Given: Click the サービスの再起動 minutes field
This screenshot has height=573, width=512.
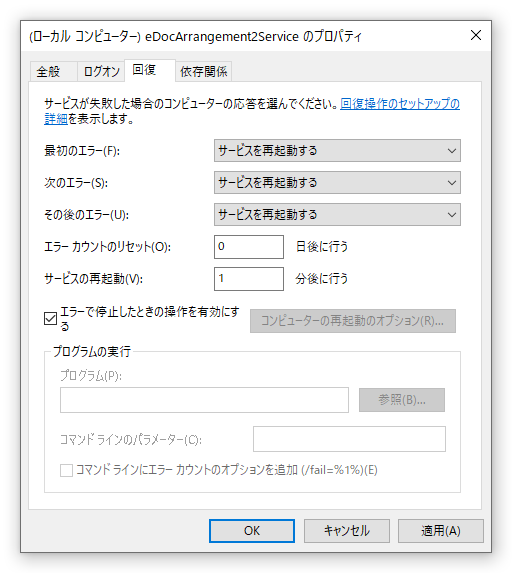Looking at the screenshot, I should tap(249, 279).
